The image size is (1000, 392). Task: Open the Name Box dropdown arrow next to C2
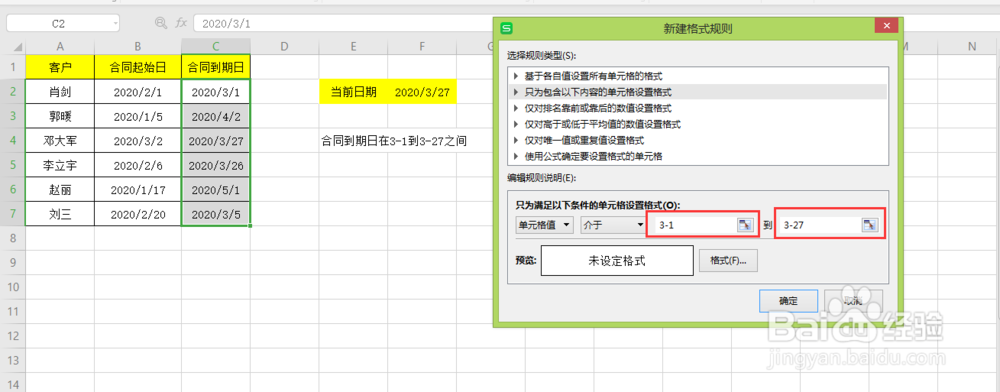[x=115, y=24]
